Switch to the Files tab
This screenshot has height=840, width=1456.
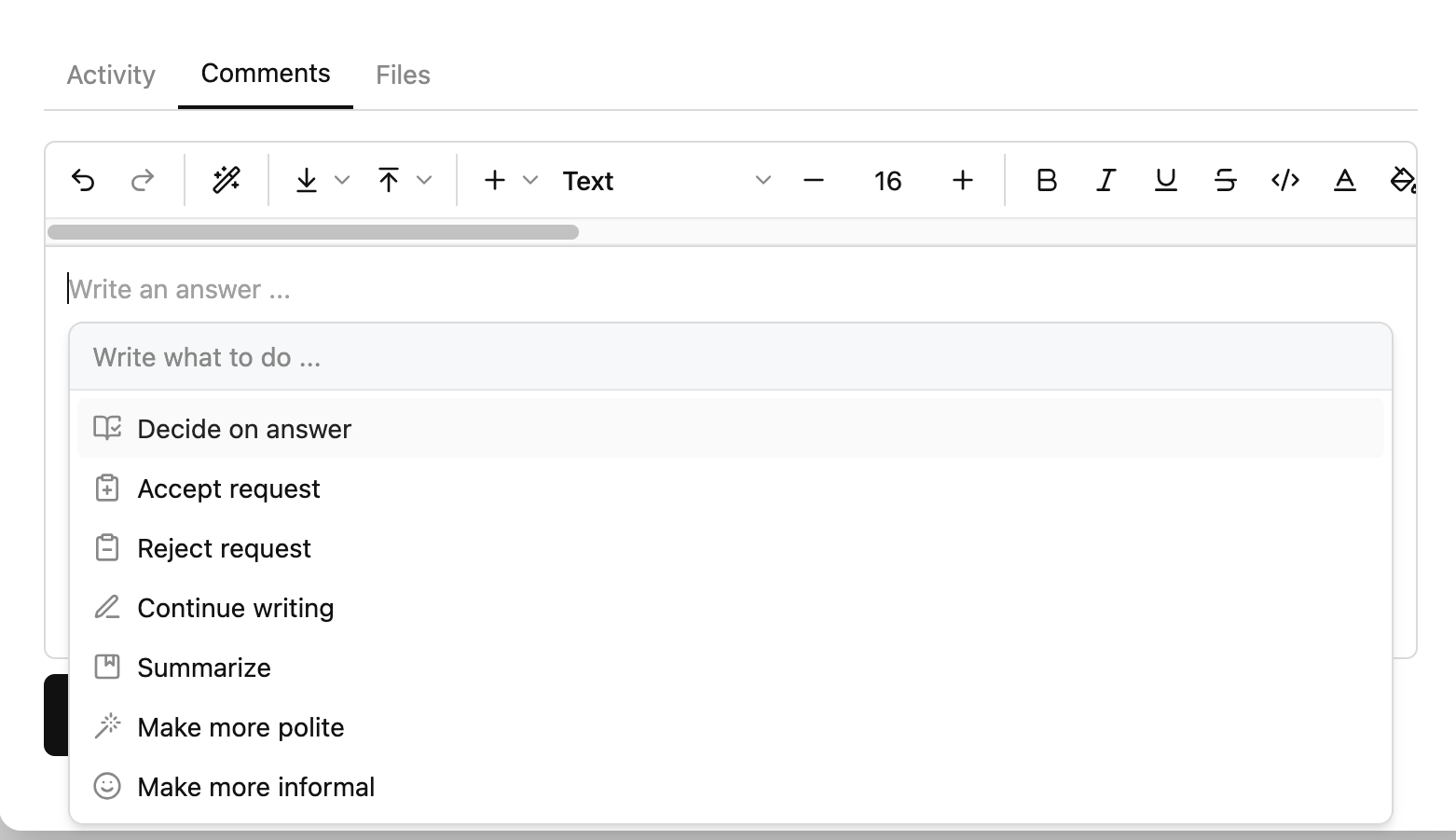(403, 75)
